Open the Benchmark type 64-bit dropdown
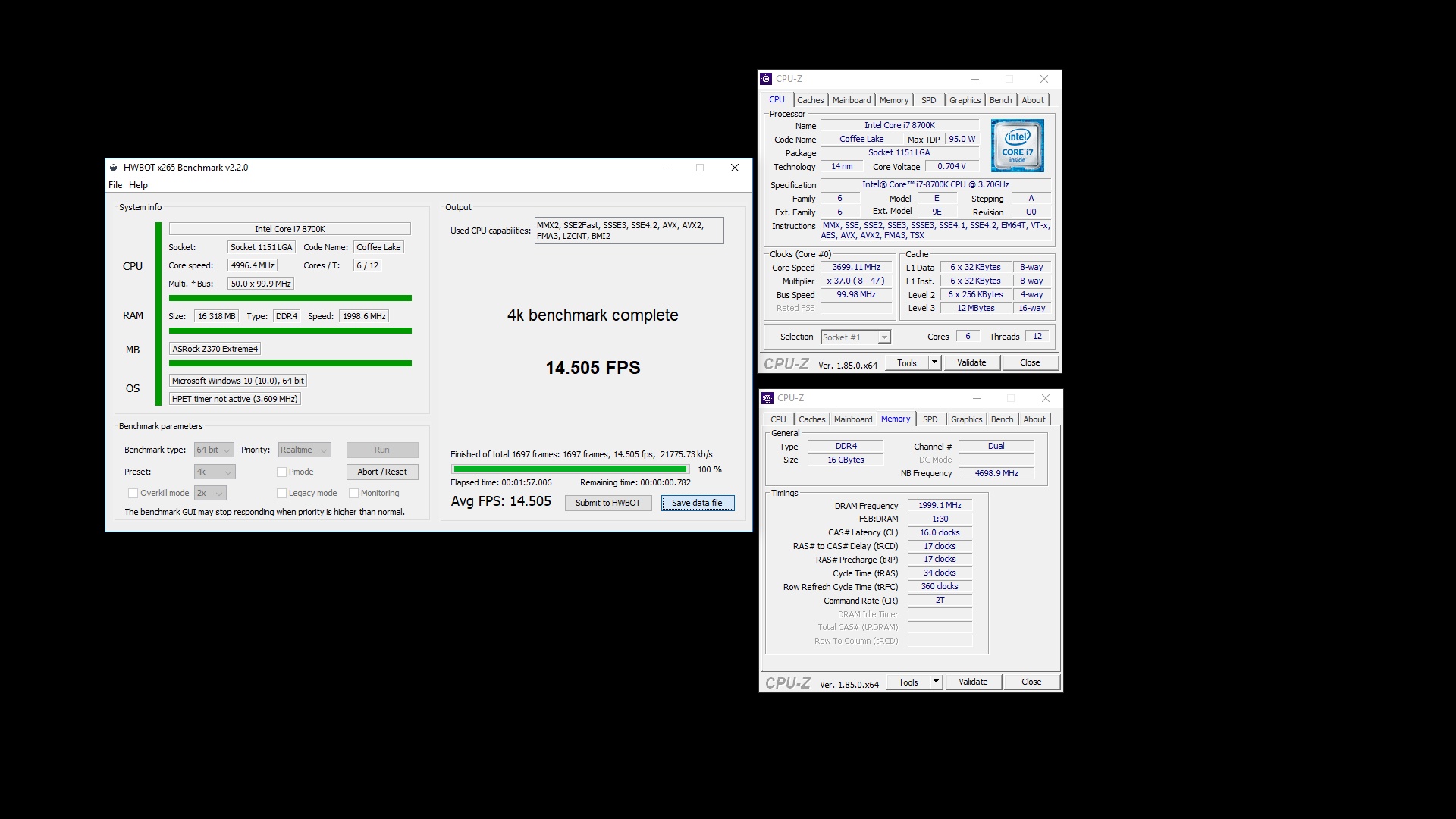Screen dimensions: 1456x819 214,450
